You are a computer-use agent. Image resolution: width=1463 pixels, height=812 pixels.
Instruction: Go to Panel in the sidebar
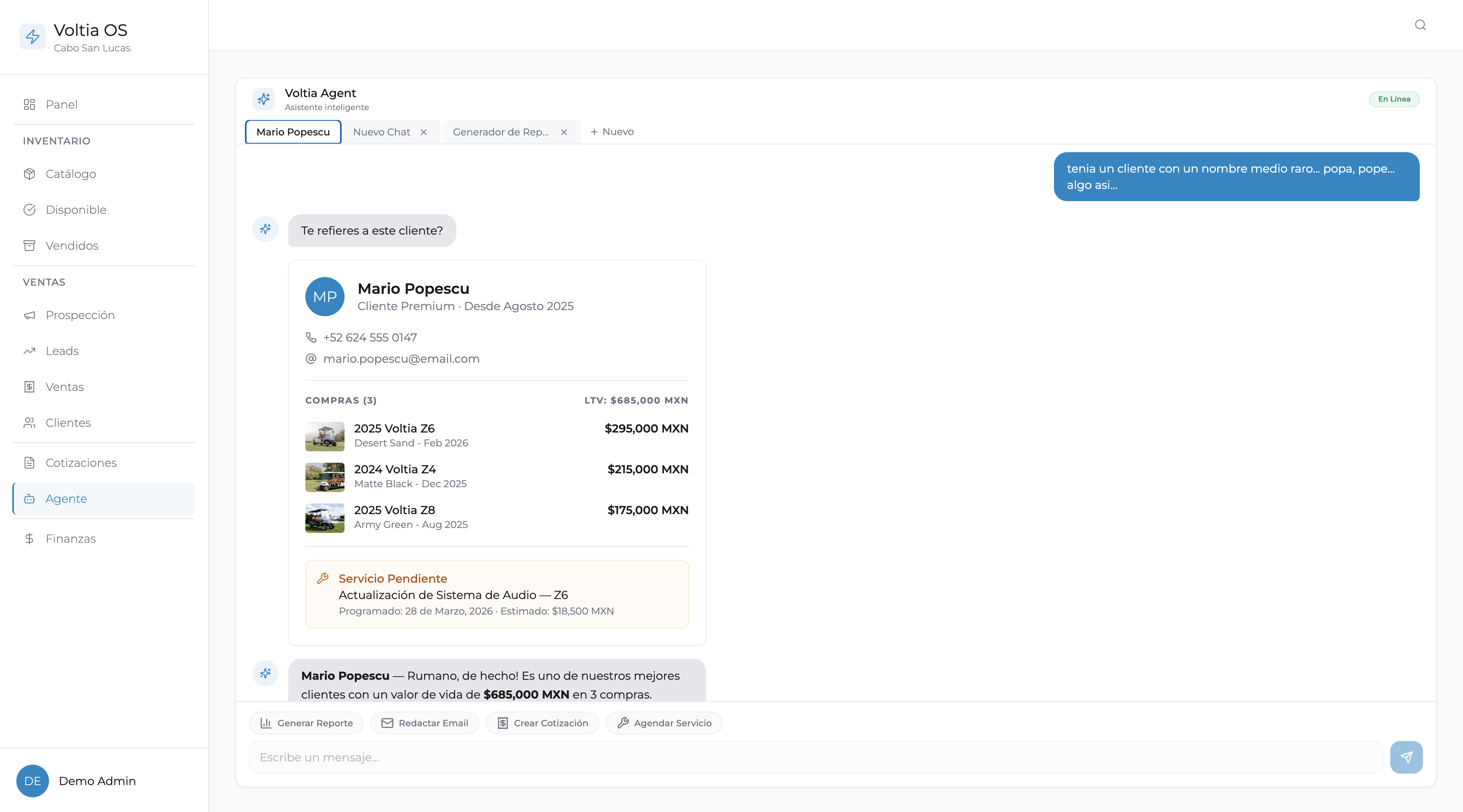click(104, 104)
